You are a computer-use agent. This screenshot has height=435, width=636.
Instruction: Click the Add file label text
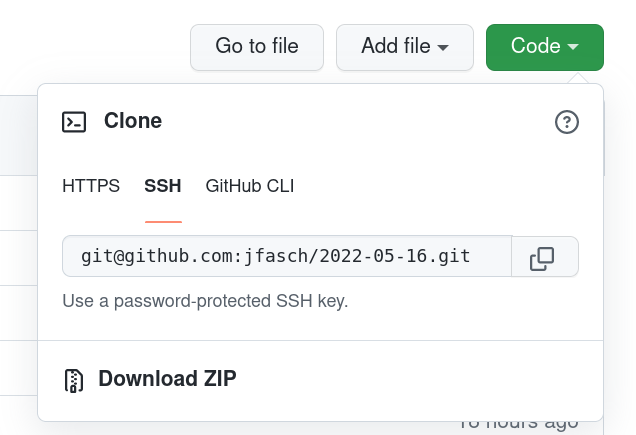coord(396,47)
